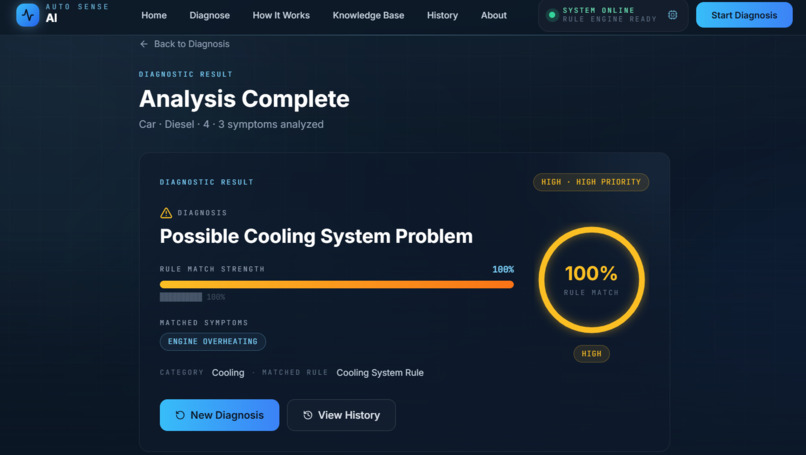Click the Car · Diesel · 4 · 3 symptoms subtitle
Screen dimensions: 806x455
231,124
